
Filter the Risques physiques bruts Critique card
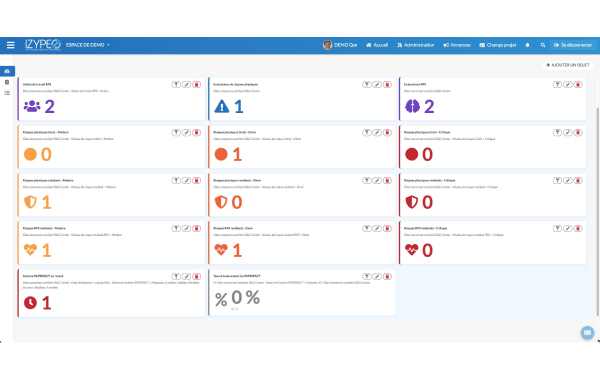pyautogui.click(x=558, y=133)
